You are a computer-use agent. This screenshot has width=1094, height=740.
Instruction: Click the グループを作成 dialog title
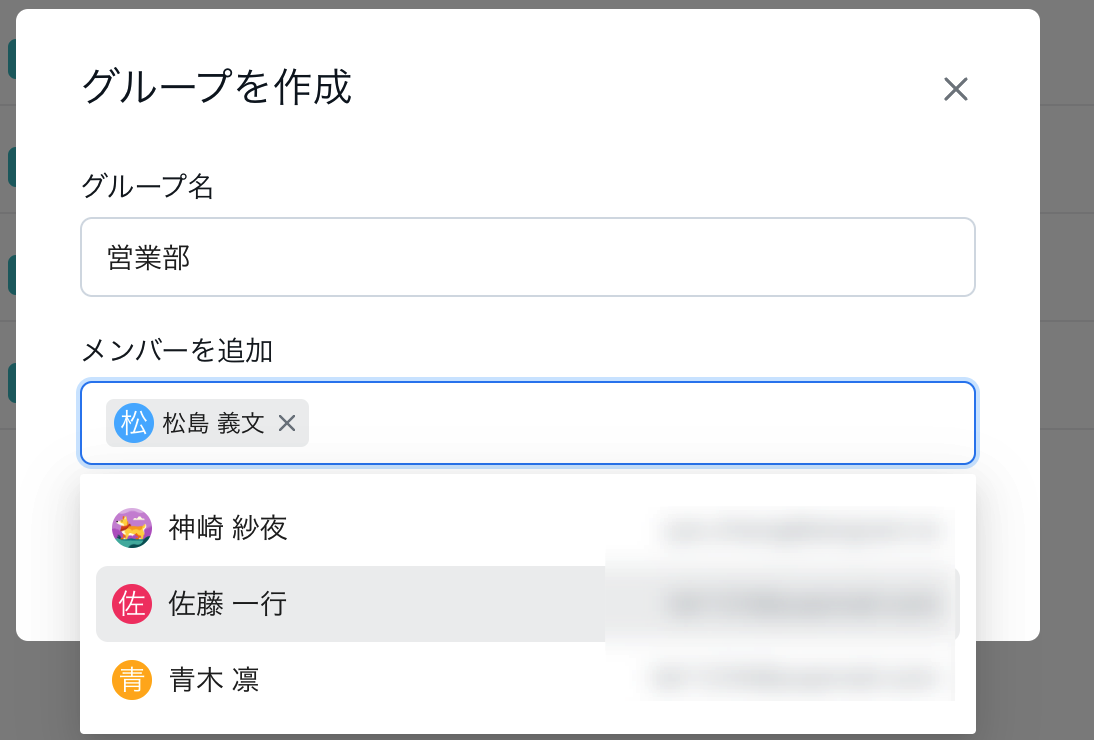coord(216,87)
